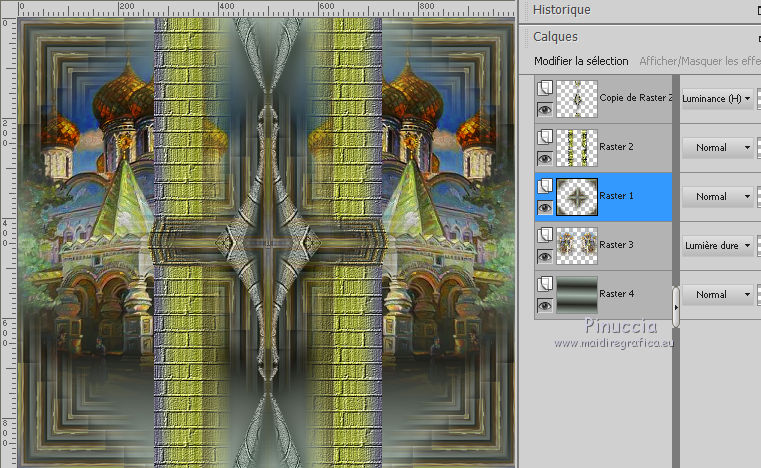The width and height of the screenshot is (761, 468).
Task: Click layer type icon of Raster 4
Action: (x=545, y=284)
